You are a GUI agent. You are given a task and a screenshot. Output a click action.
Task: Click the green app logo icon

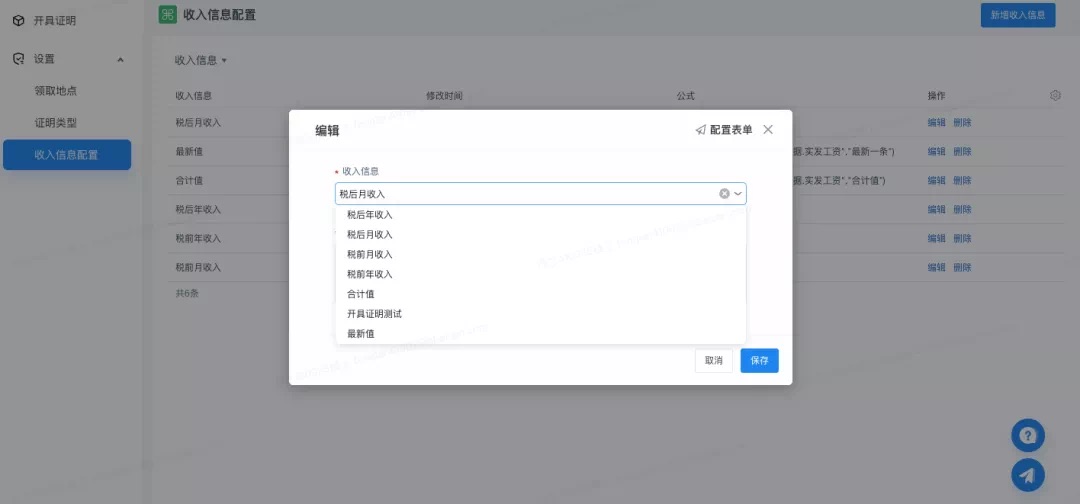(167, 14)
